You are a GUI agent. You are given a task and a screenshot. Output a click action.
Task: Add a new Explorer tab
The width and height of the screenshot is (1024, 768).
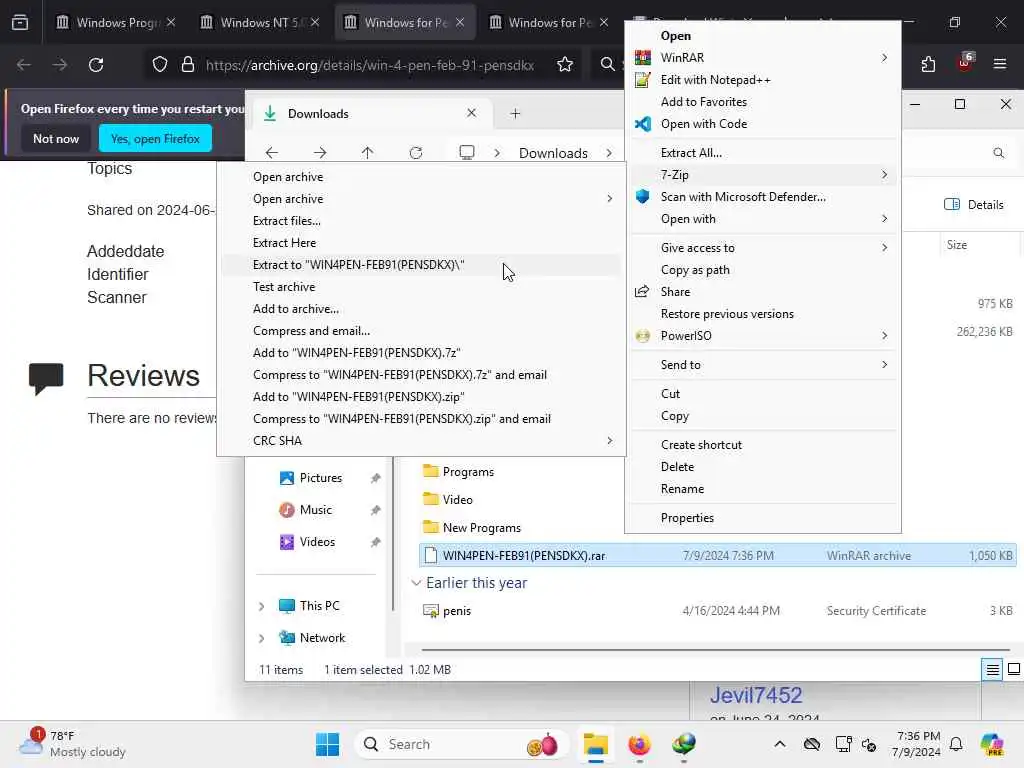[515, 114]
